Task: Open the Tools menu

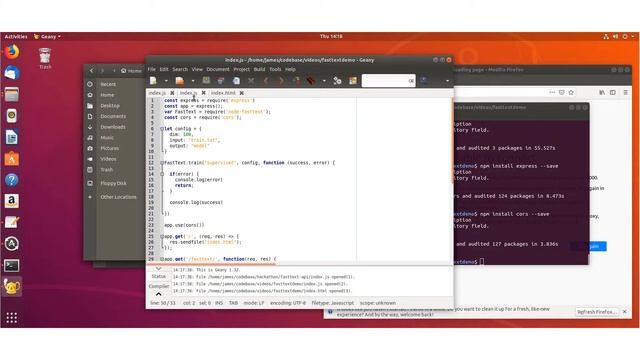Action: point(275,69)
